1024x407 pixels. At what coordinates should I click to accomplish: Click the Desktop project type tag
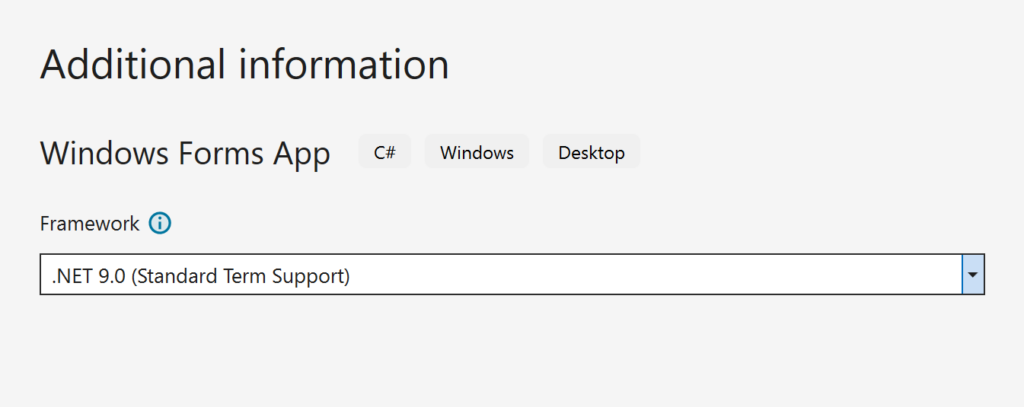click(591, 153)
